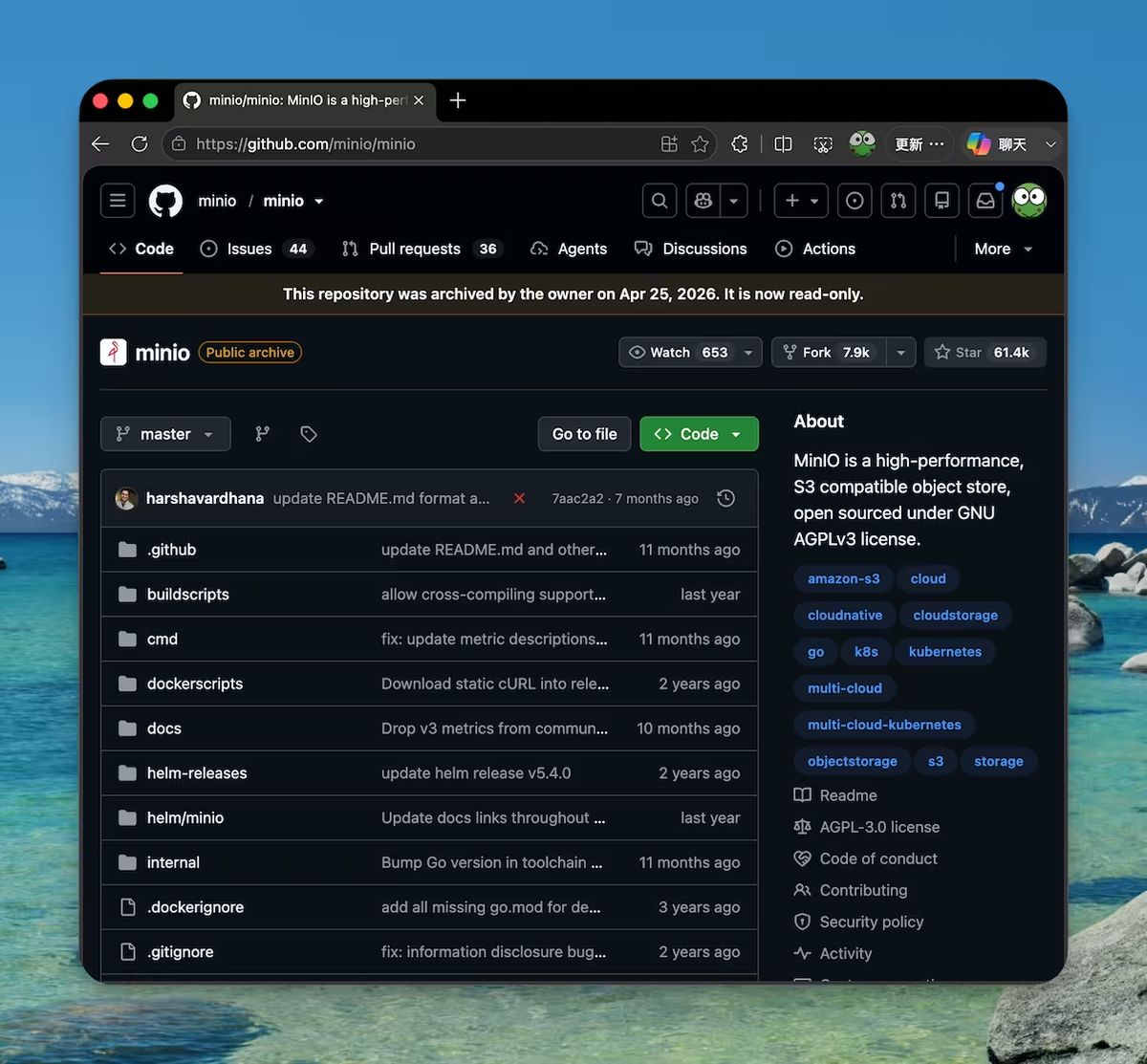The image size is (1147, 1064).
Task: Open the internal folder
Action: [173, 862]
